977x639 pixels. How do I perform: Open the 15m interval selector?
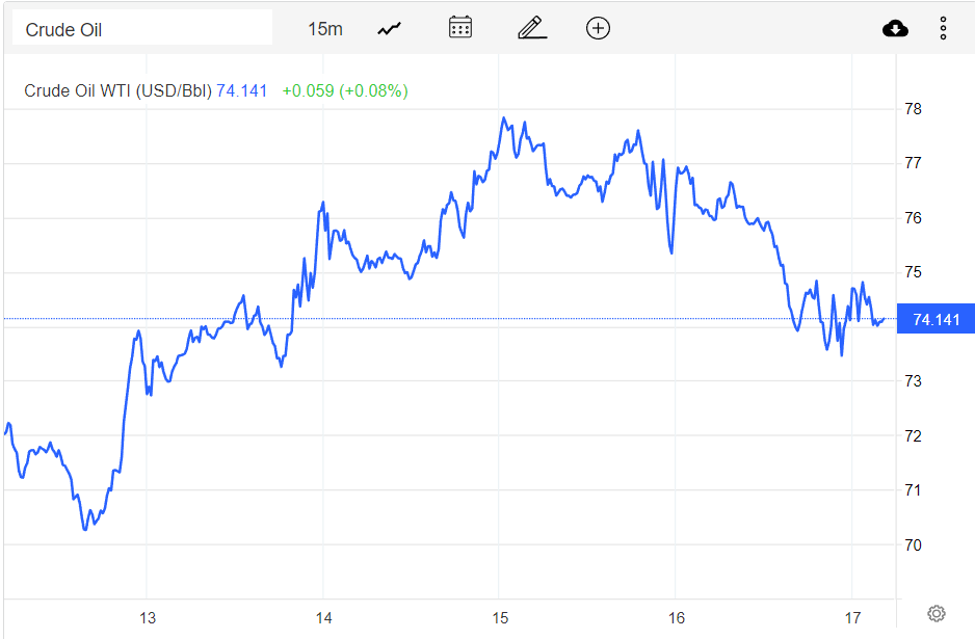[x=325, y=29]
